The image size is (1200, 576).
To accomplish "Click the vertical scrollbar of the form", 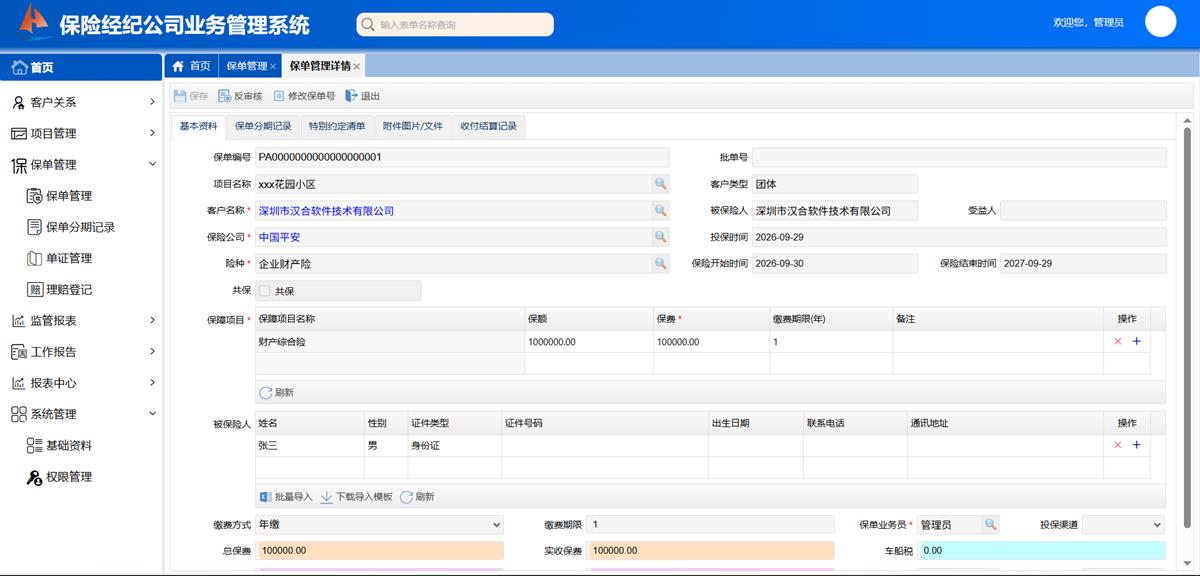I will (x=1188, y=326).
